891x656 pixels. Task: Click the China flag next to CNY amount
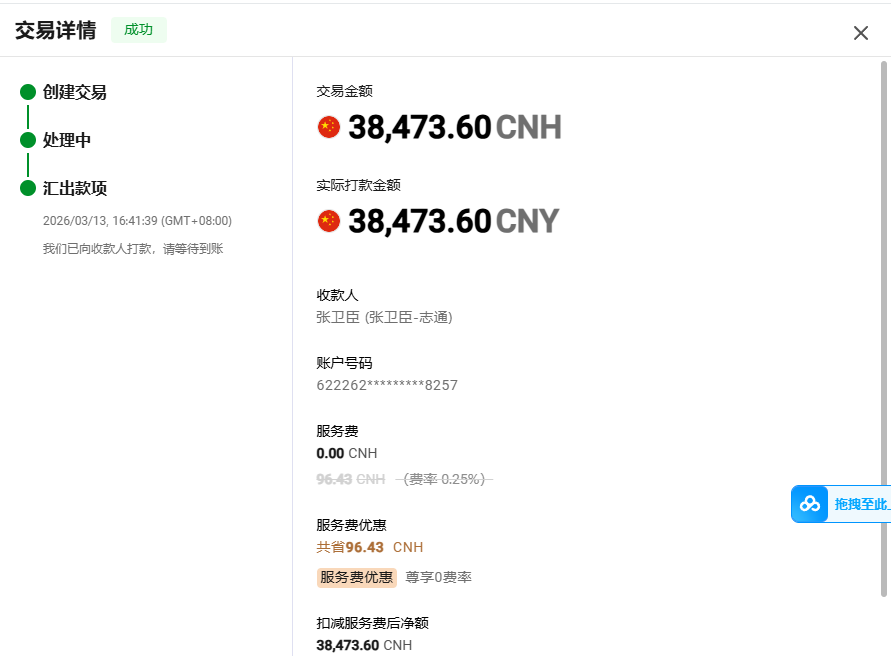[x=329, y=221]
